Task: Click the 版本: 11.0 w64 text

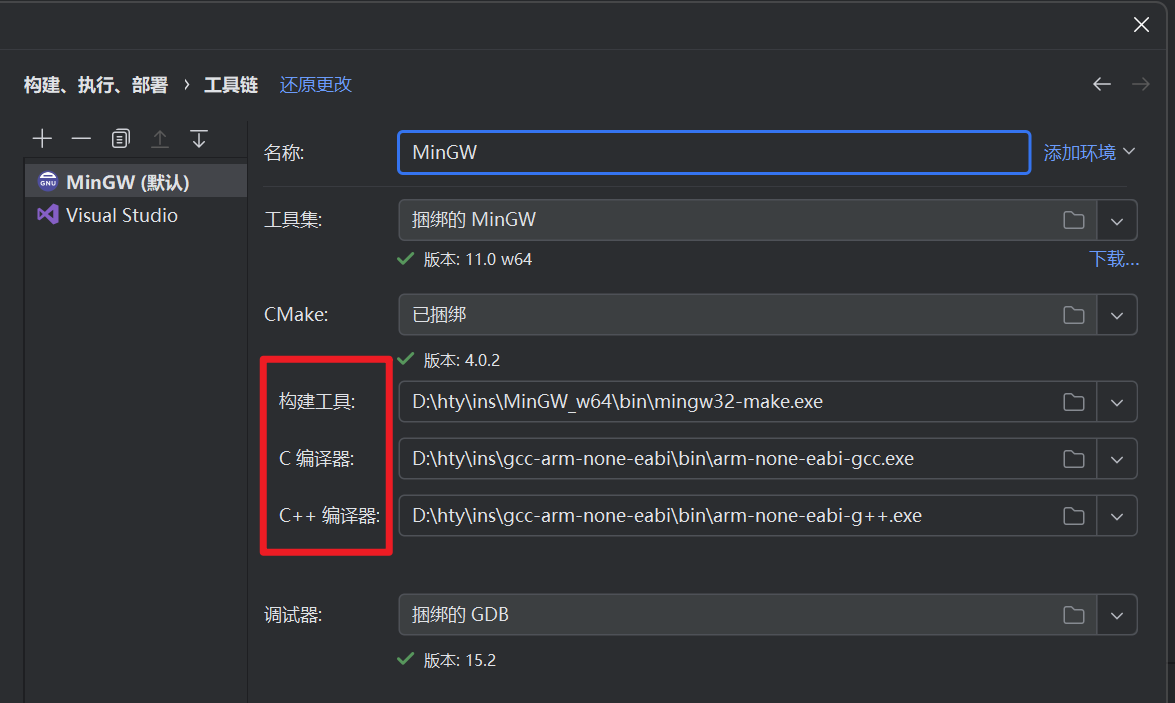Action: (x=477, y=259)
